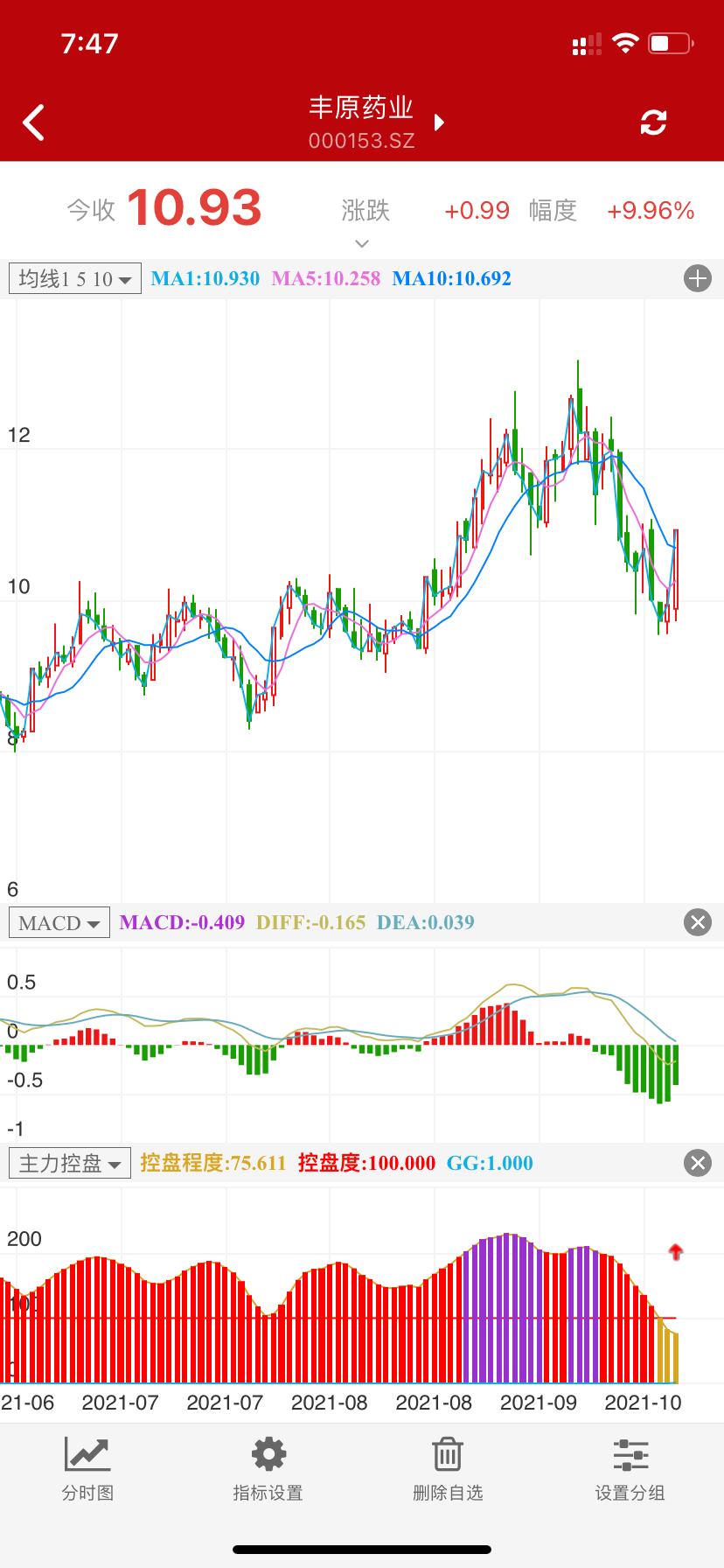Tap the 7:47 clock in status bar
The height and width of the screenshot is (1568, 724).
pyautogui.click(x=89, y=44)
